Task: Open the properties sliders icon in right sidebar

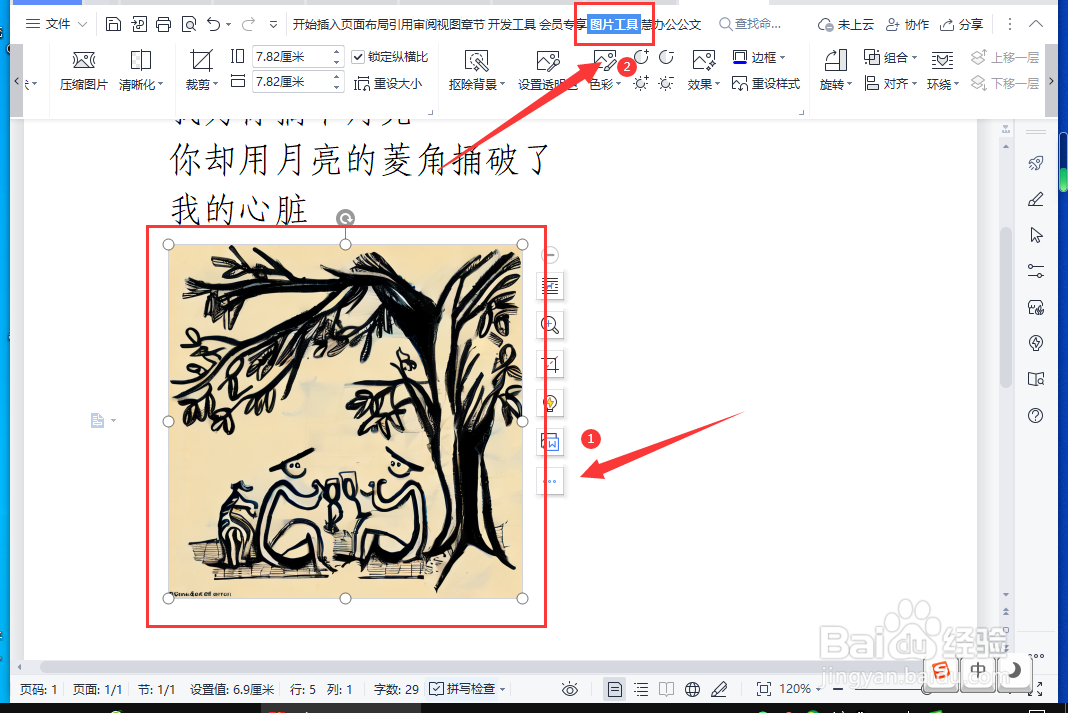Action: 1035,271
